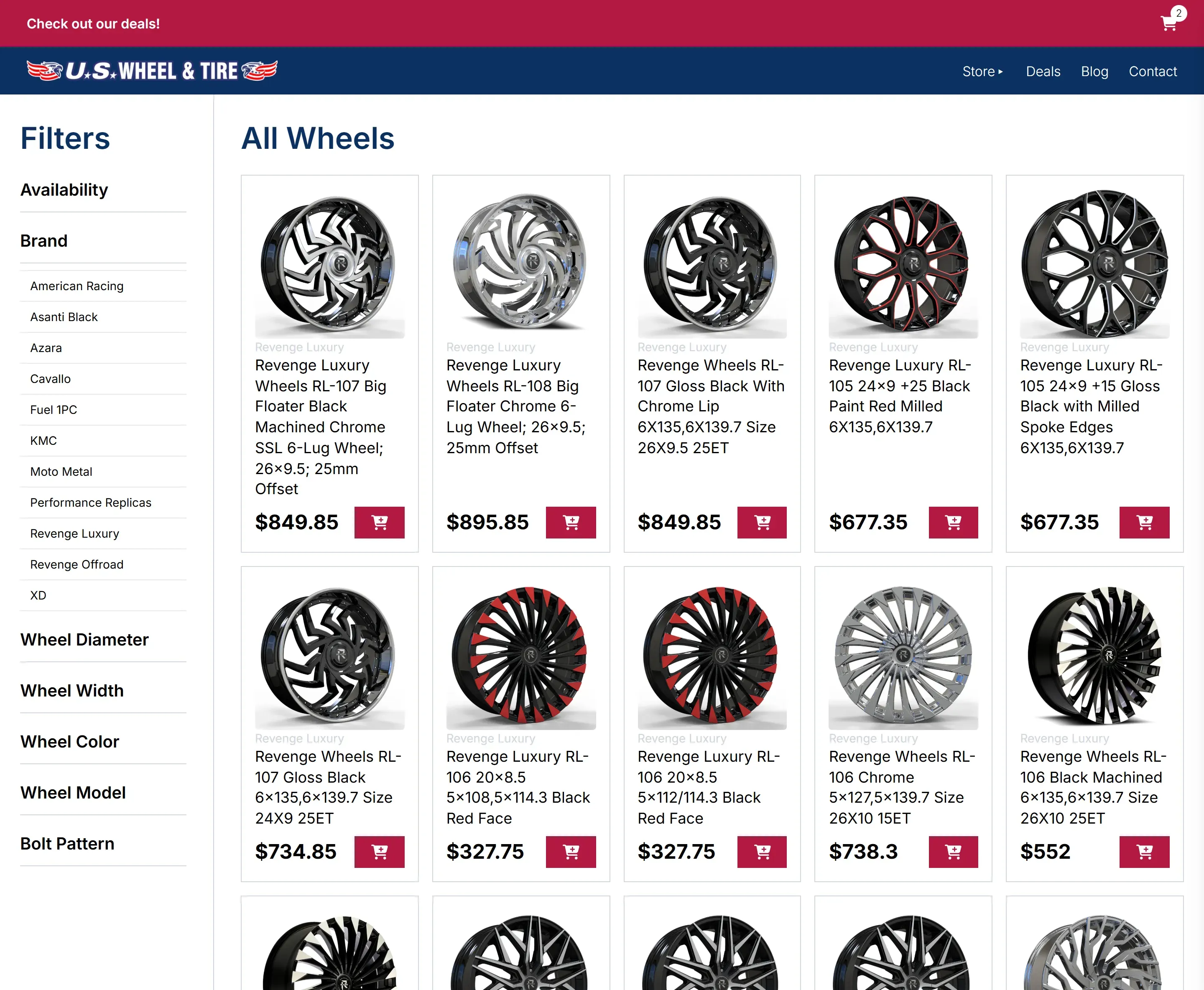Image resolution: width=1204 pixels, height=990 pixels.
Task: Add RL-105 Gloss Black Milled Spoke to cart
Action: (1144, 522)
